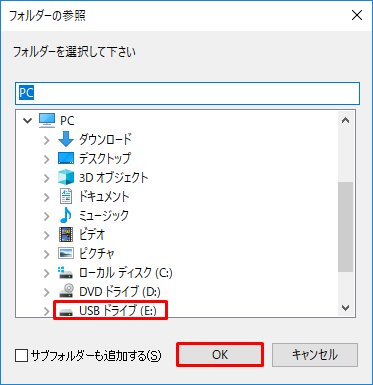Select the Downloads arrow icon (ダウンロード)
This screenshot has height=385, width=373.
(x=66, y=139)
